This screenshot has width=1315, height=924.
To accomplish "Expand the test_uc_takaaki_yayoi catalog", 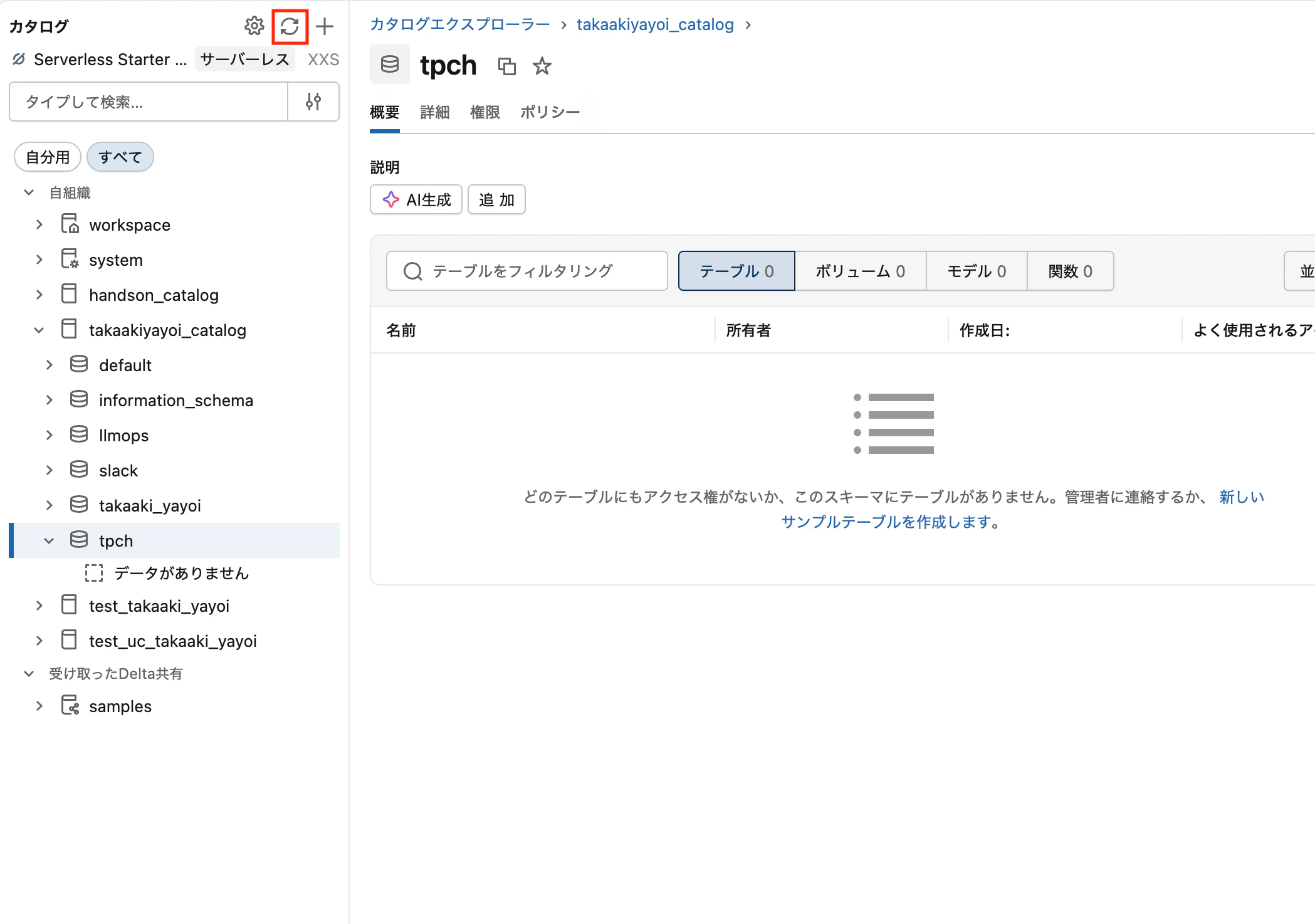I will point(39,641).
